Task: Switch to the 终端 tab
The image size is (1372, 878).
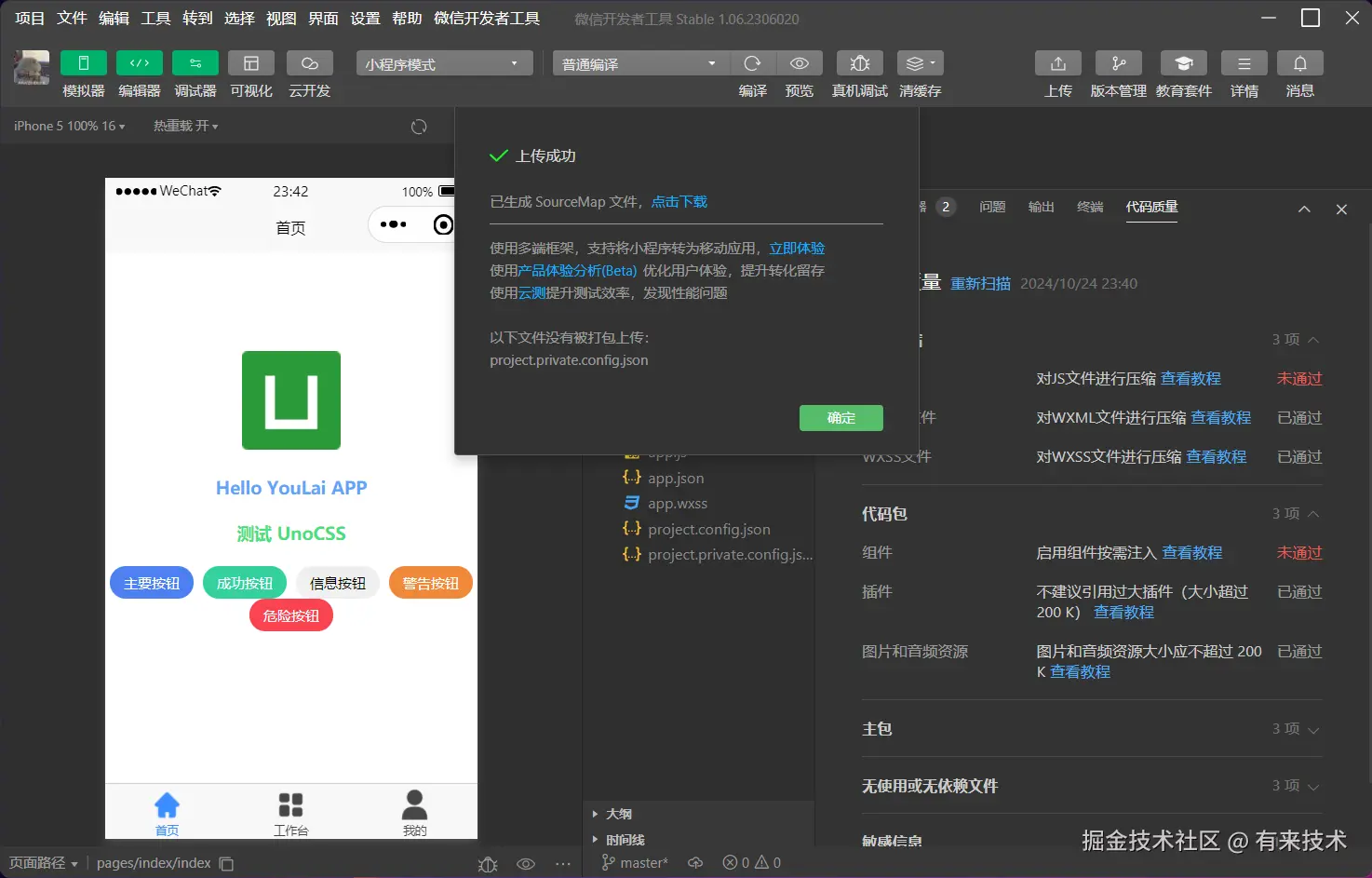Action: (x=1090, y=207)
